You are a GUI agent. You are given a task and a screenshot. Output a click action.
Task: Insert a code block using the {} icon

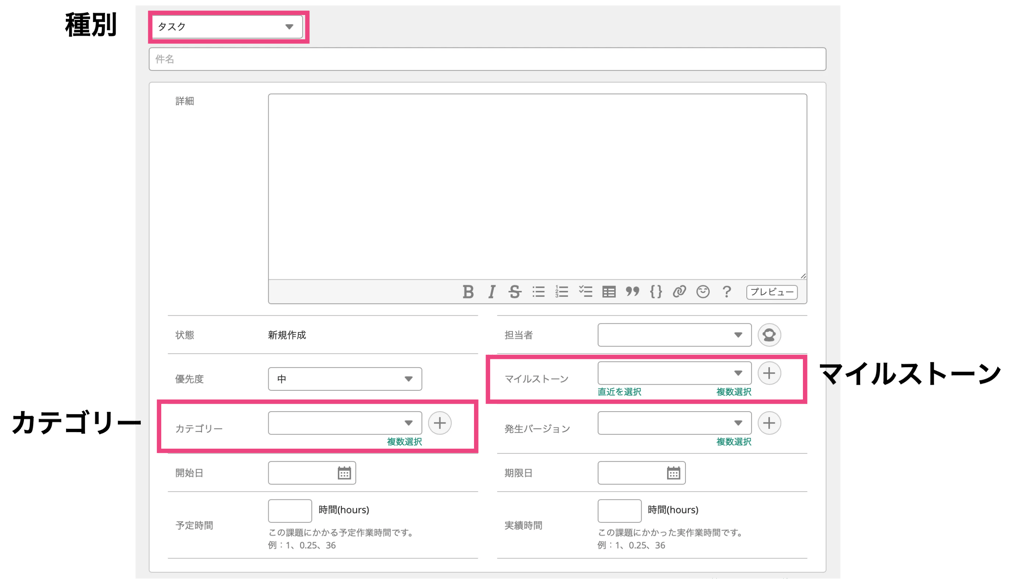coord(656,291)
